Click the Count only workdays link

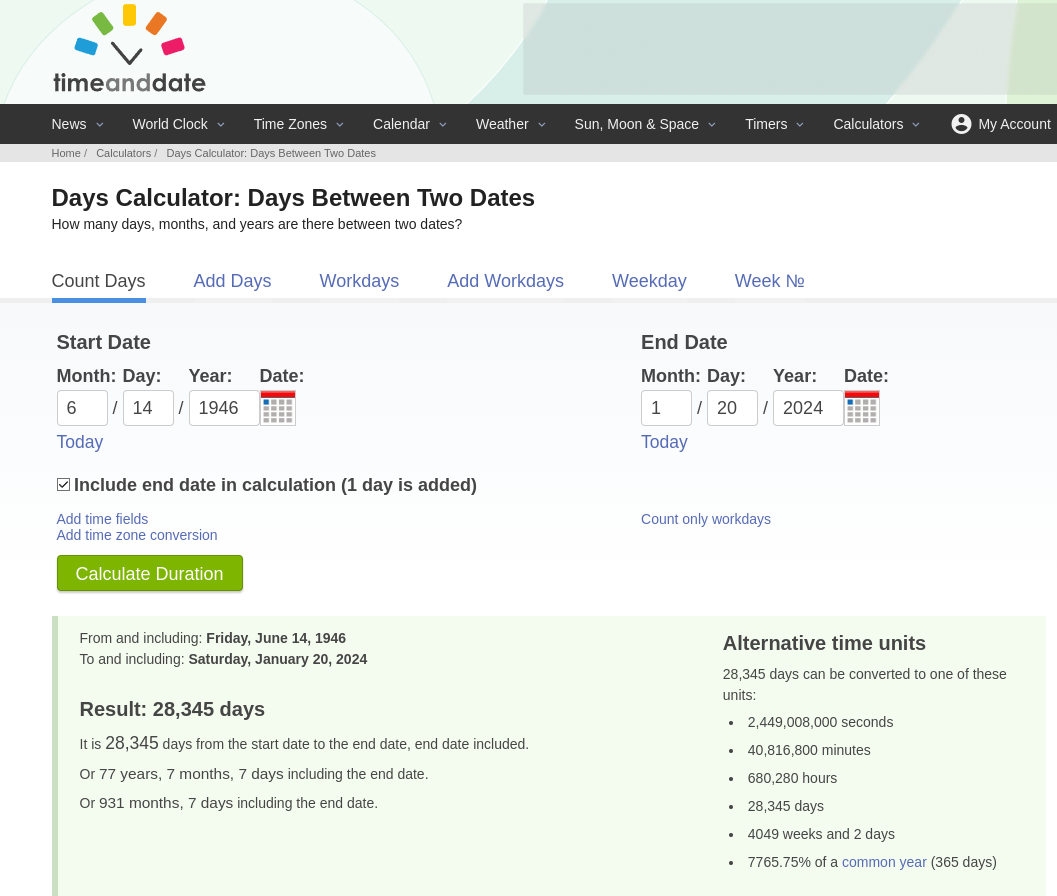tap(706, 519)
